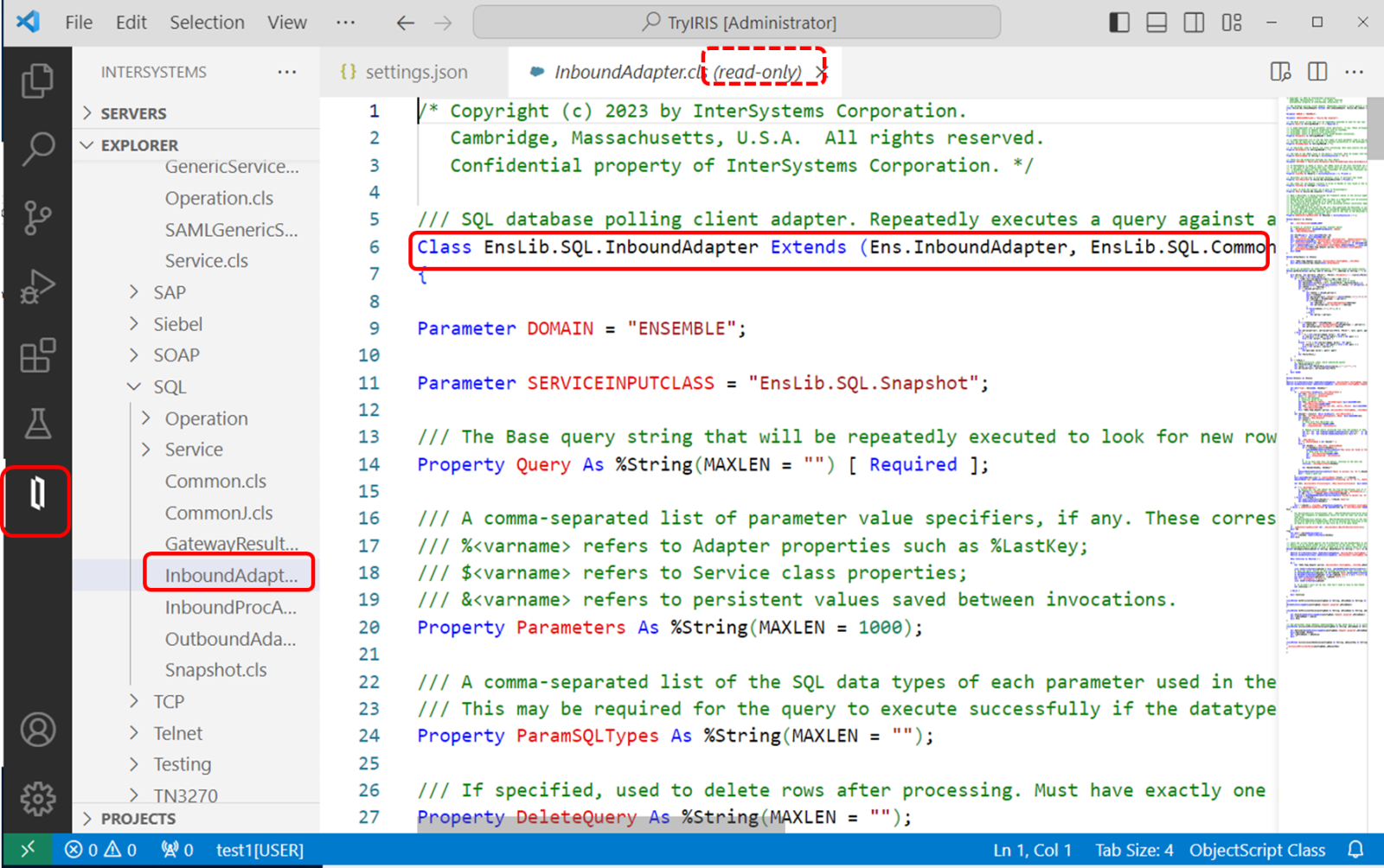
Task: Expand the PROJECTS section
Action: tap(138, 819)
